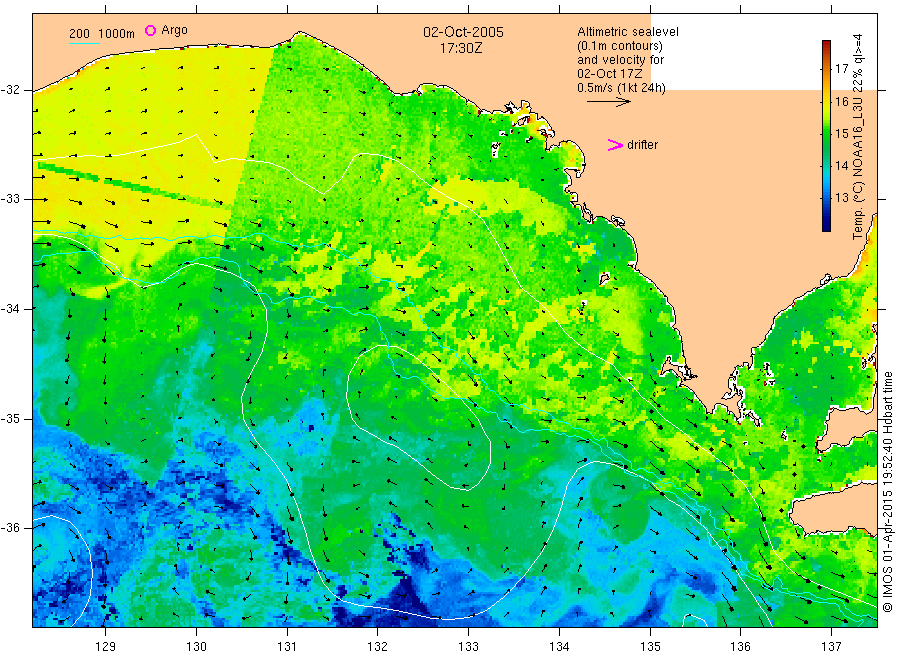Click the latitude label -35
Image resolution: width=900 pixels, height=660 pixels.
click(x=10, y=418)
